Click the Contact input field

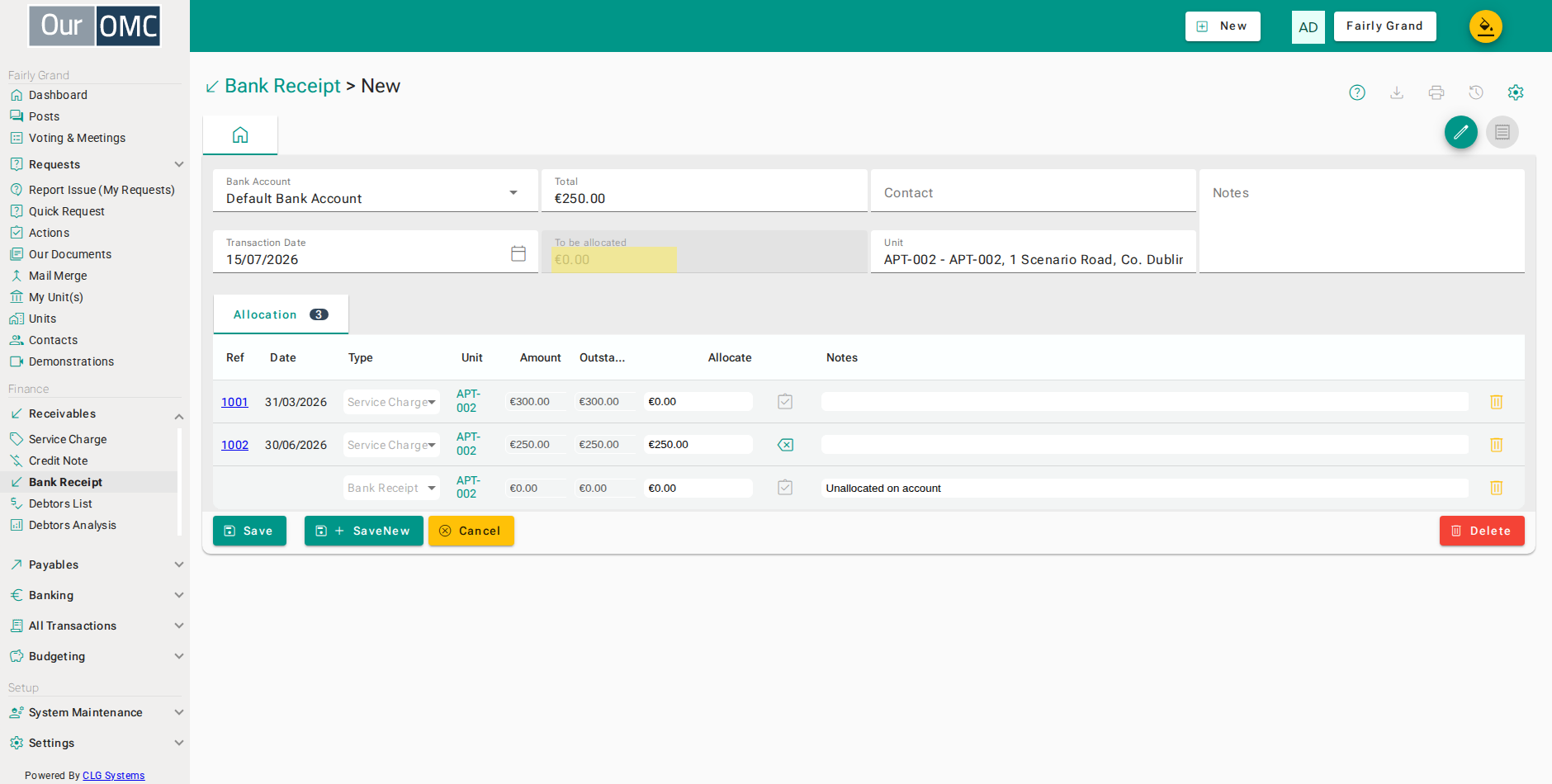pyautogui.click(x=1034, y=191)
